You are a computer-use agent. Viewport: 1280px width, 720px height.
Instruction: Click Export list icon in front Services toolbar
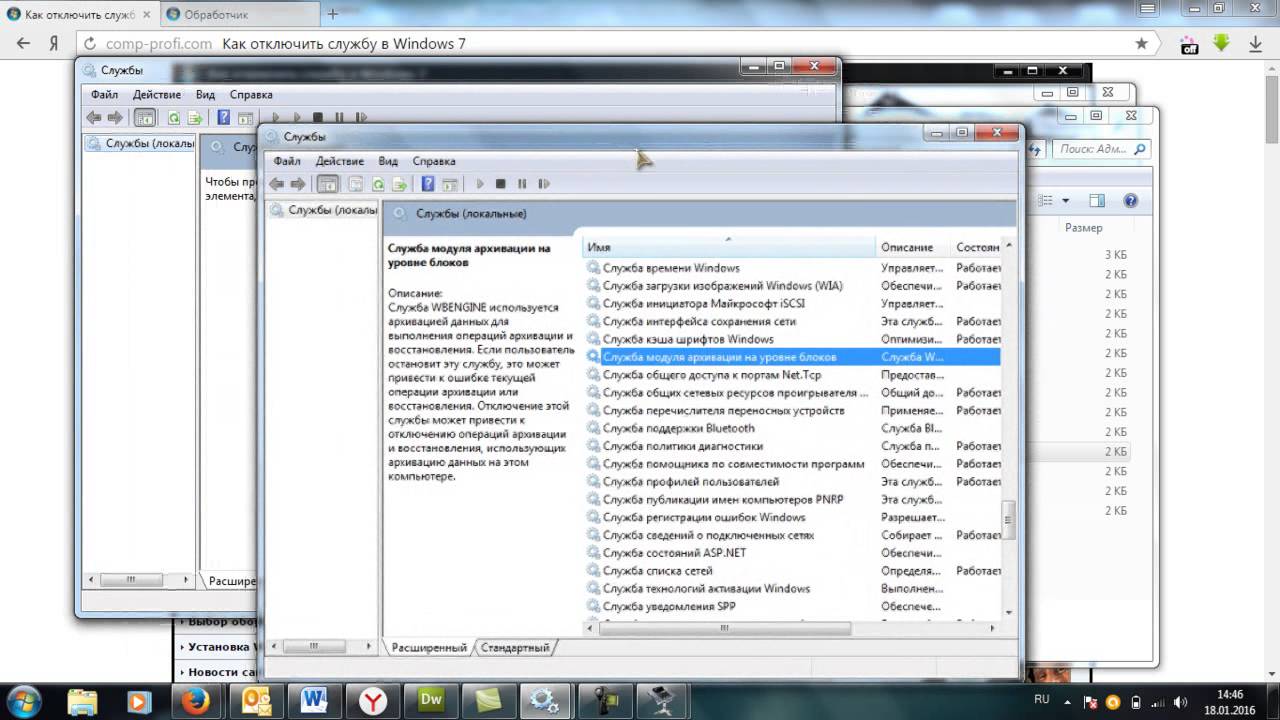(398, 184)
